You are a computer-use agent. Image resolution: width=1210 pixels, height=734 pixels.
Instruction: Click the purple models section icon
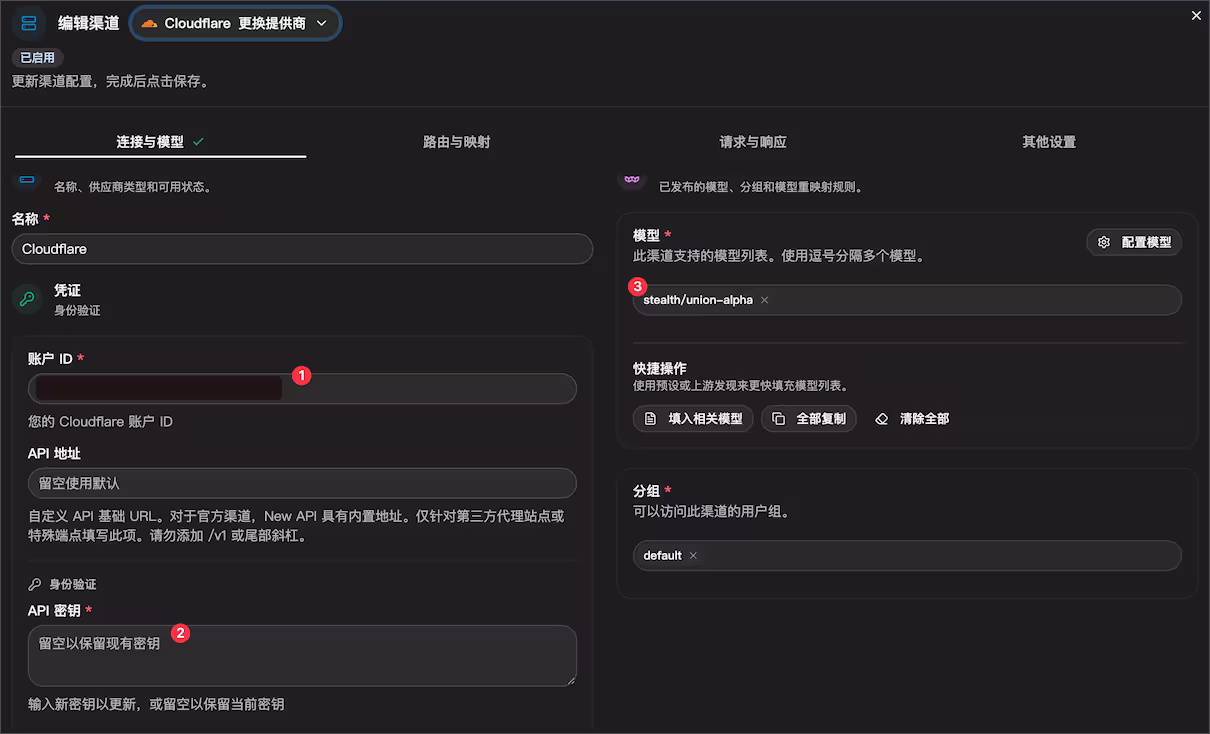click(x=631, y=178)
